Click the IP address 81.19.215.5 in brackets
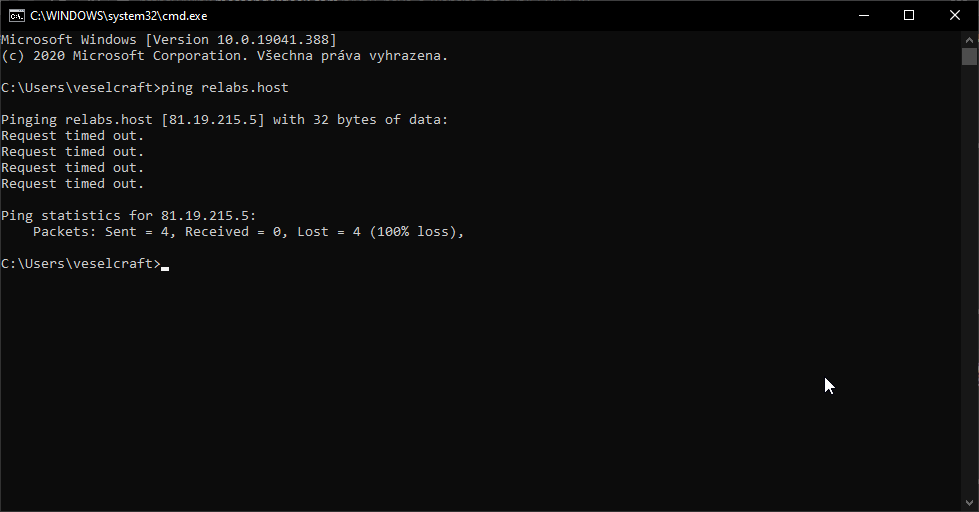This screenshot has width=979, height=512. [x=213, y=120]
